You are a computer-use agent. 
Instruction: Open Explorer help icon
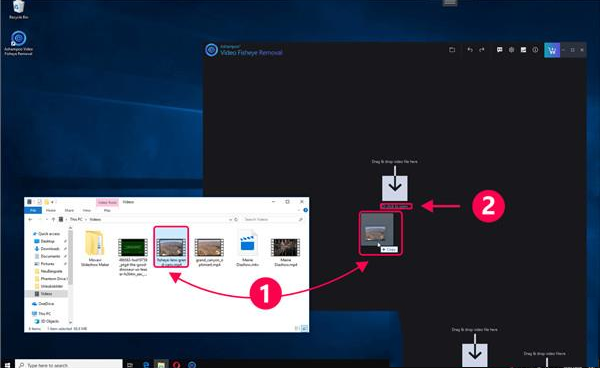coord(305,210)
